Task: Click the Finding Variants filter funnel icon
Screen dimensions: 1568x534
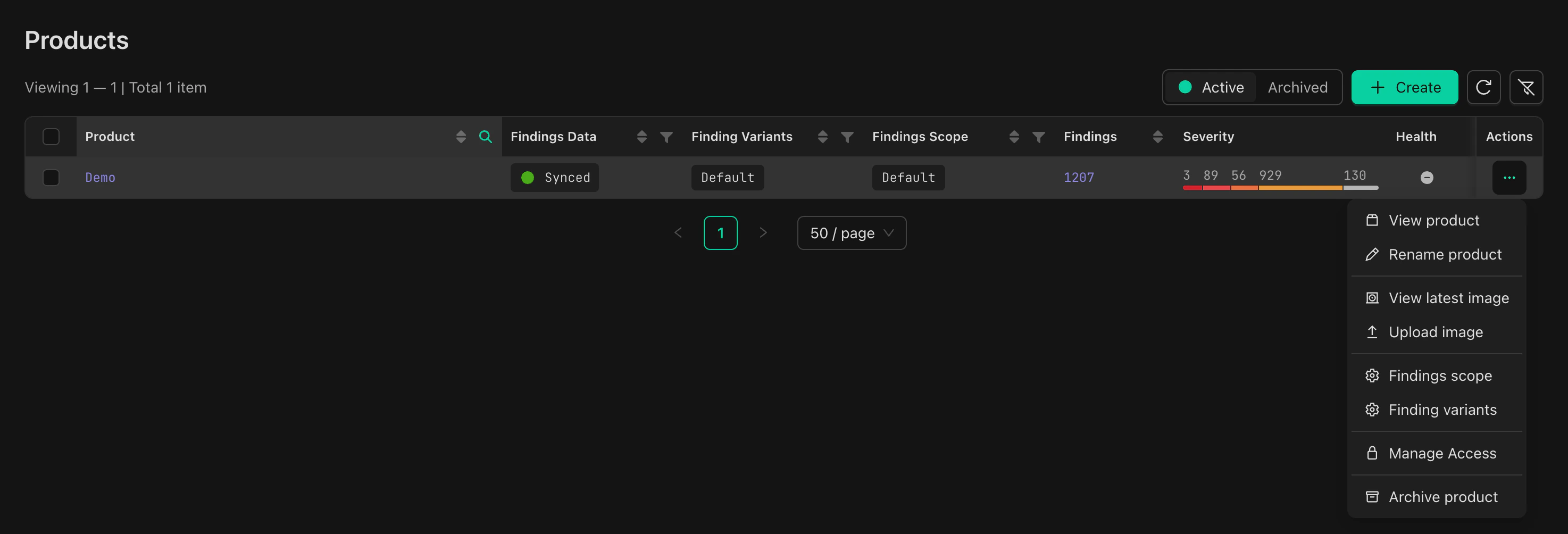Action: point(847,136)
